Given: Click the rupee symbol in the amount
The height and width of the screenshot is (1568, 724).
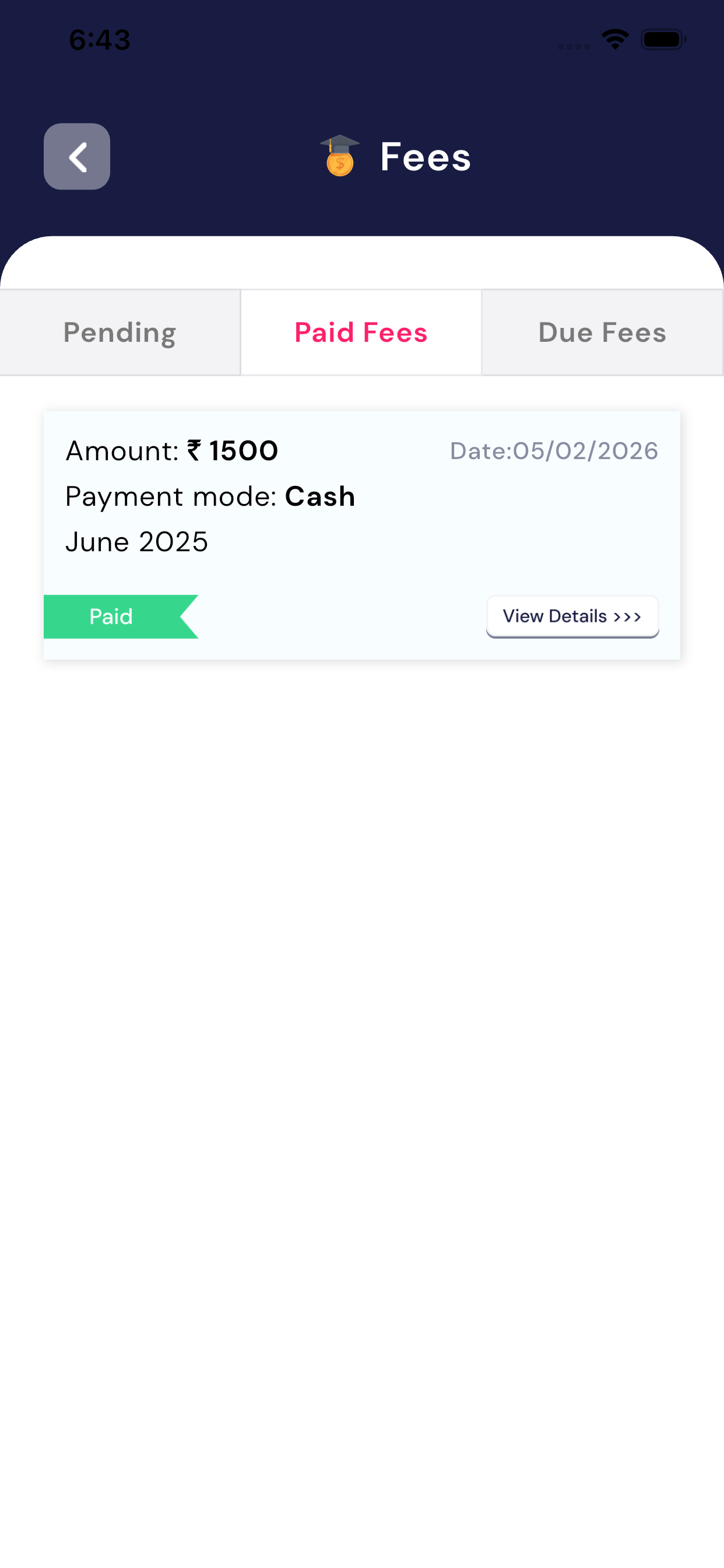Looking at the screenshot, I should pyautogui.click(x=194, y=451).
